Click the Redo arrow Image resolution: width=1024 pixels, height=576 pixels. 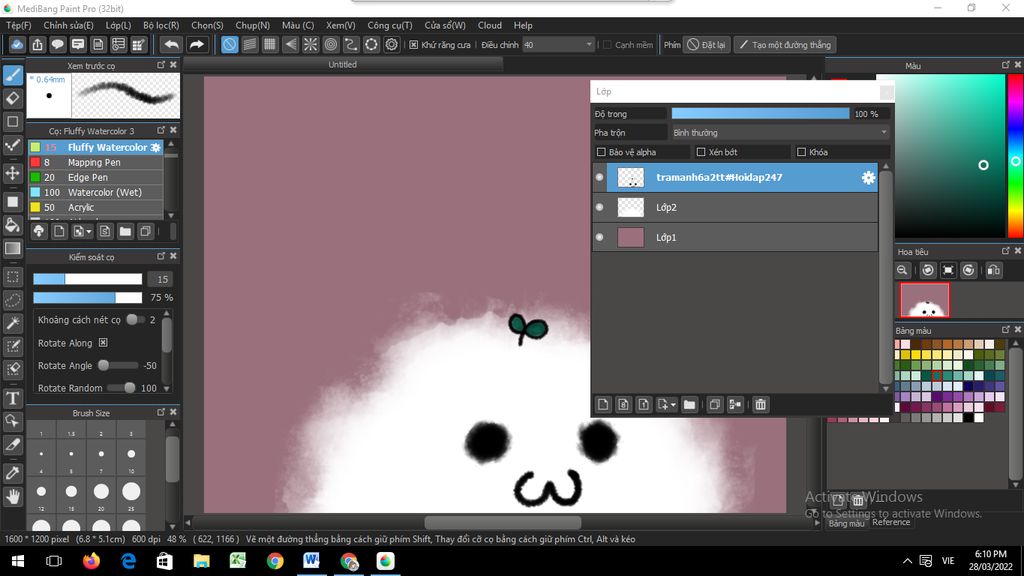pos(196,44)
